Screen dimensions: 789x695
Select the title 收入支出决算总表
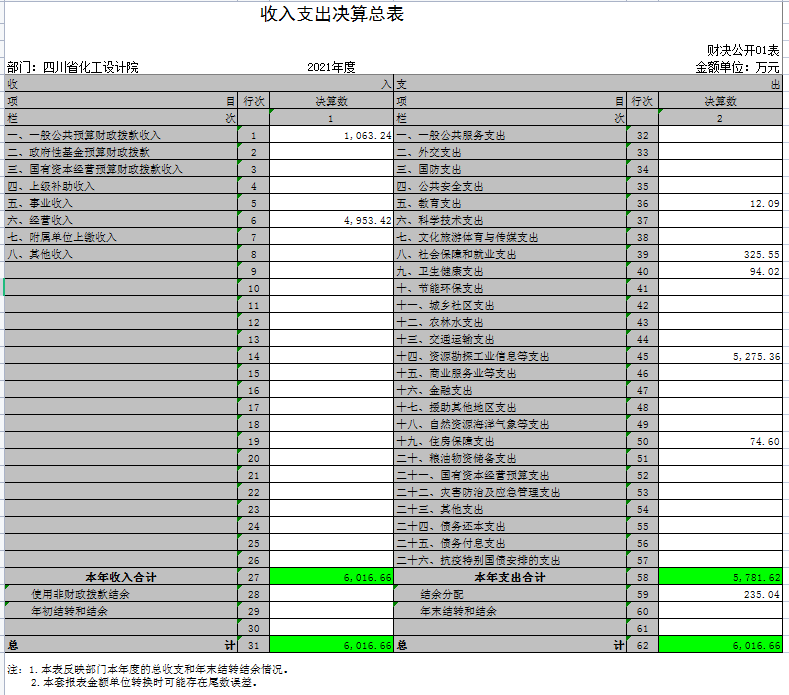pyautogui.click(x=332, y=14)
